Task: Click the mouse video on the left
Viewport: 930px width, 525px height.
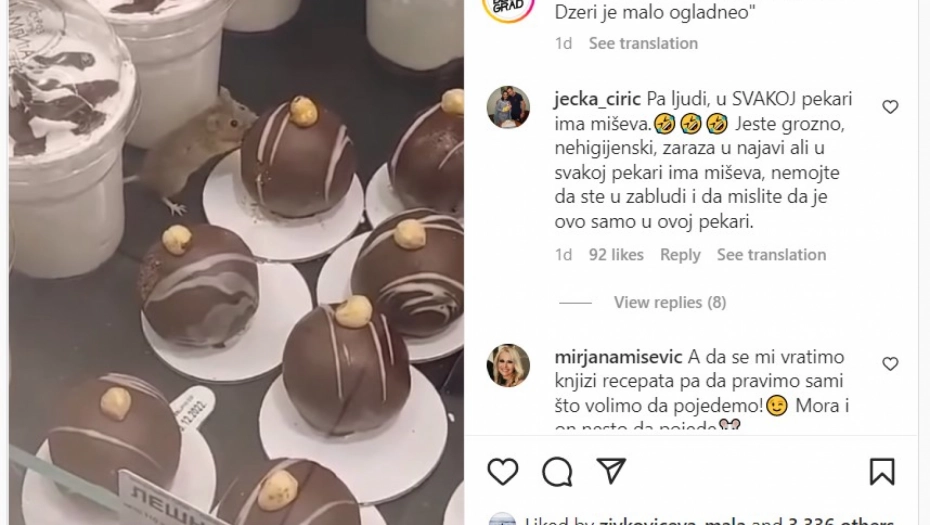Action: (236, 262)
